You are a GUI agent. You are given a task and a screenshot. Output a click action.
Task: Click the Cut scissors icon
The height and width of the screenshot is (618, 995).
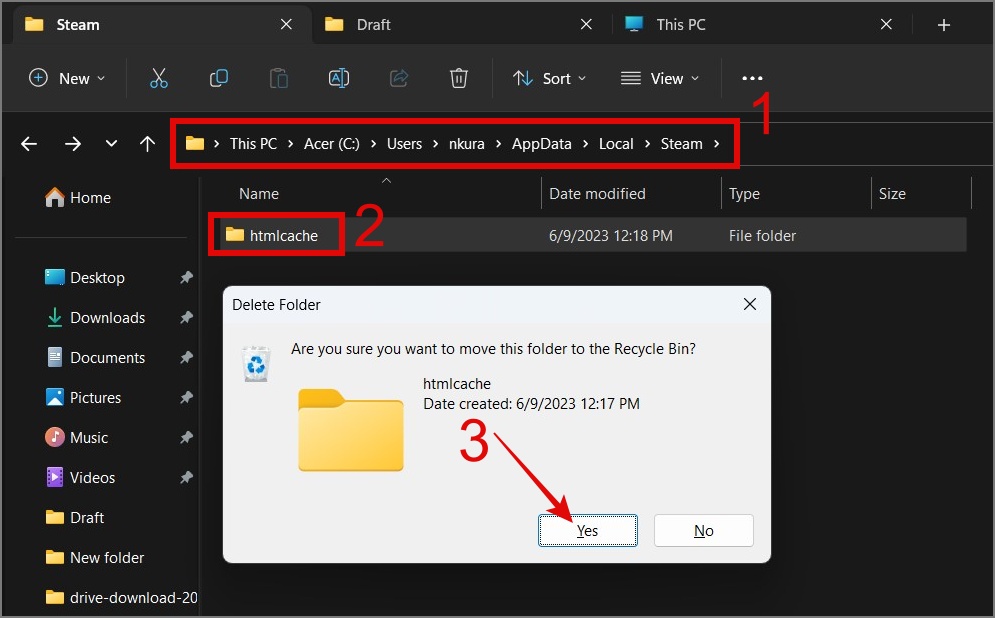coord(159,79)
